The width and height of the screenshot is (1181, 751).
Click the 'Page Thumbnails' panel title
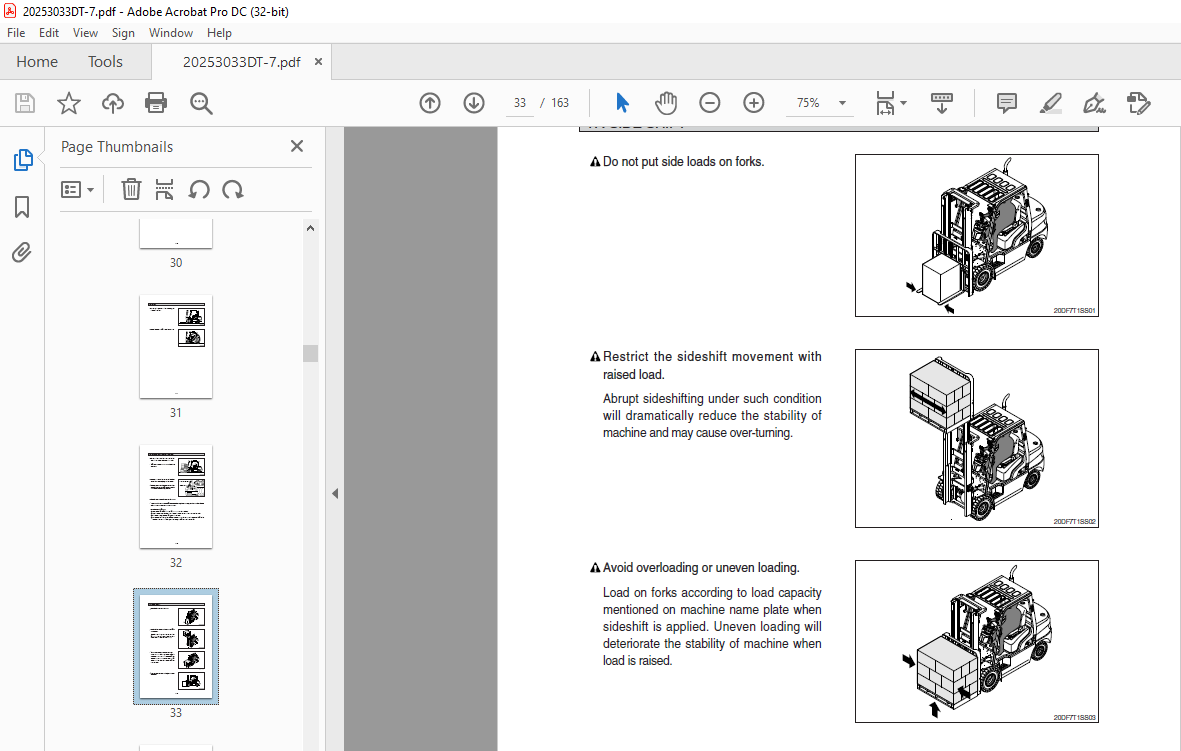click(117, 147)
